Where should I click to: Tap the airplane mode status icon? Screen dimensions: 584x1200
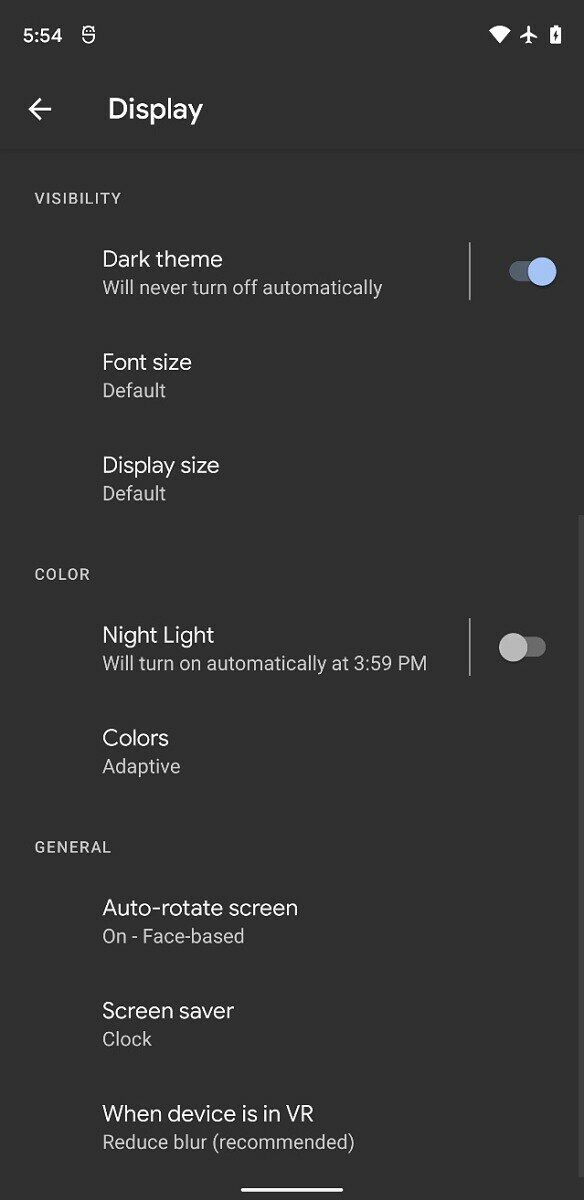[529, 35]
